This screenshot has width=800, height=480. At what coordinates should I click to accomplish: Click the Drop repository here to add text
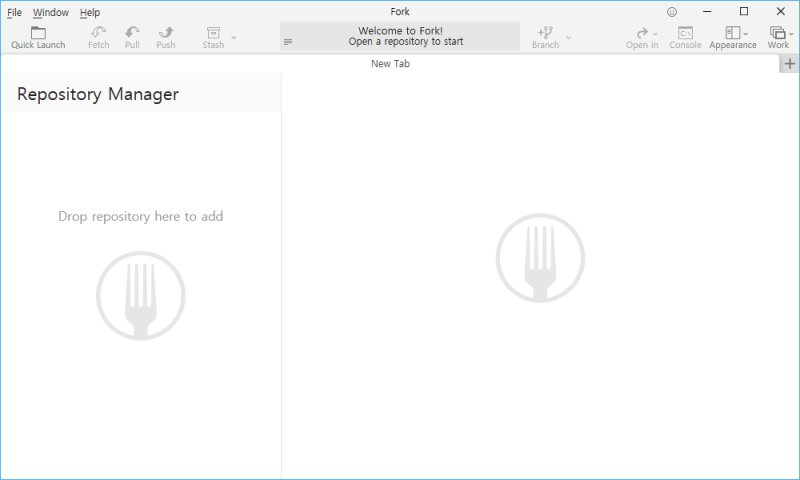[141, 216]
